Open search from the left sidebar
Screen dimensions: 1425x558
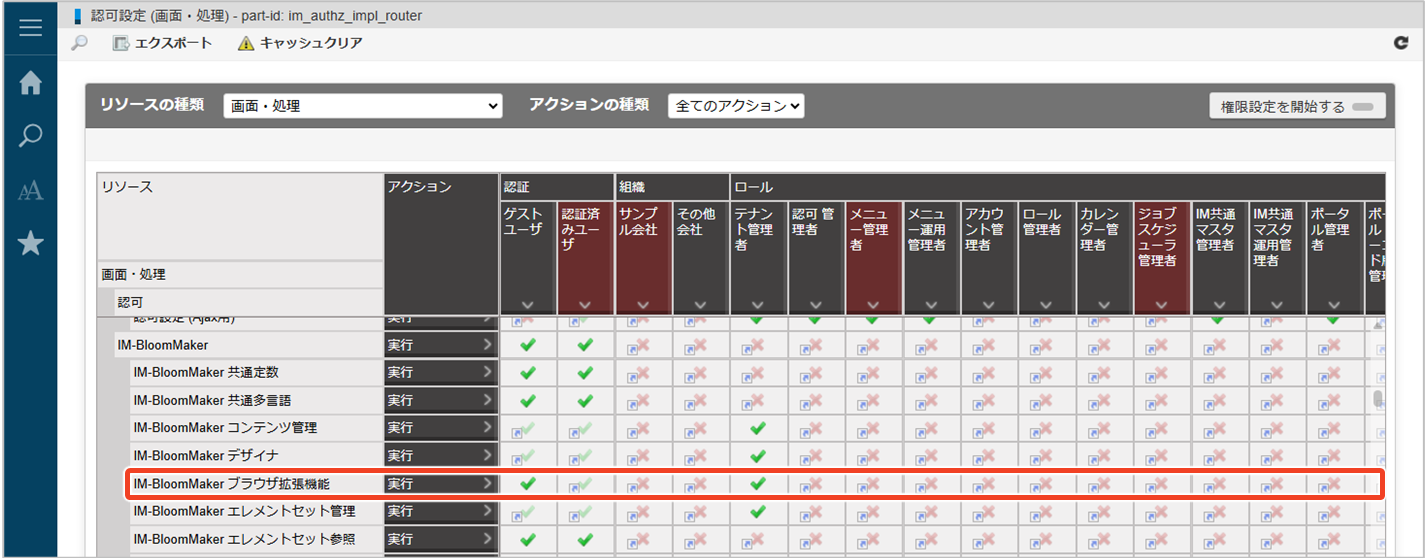pyautogui.click(x=30, y=136)
